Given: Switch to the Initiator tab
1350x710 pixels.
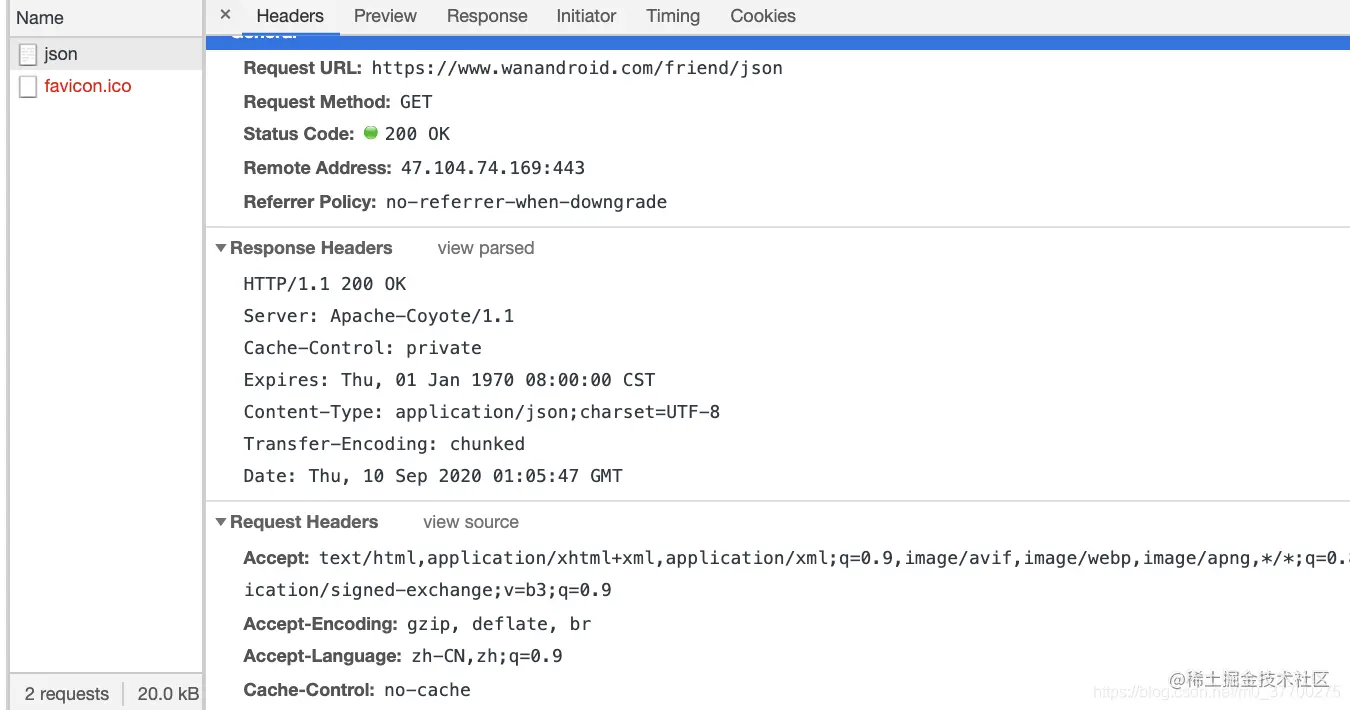Looking at the screenshot, I should [586, 16].
